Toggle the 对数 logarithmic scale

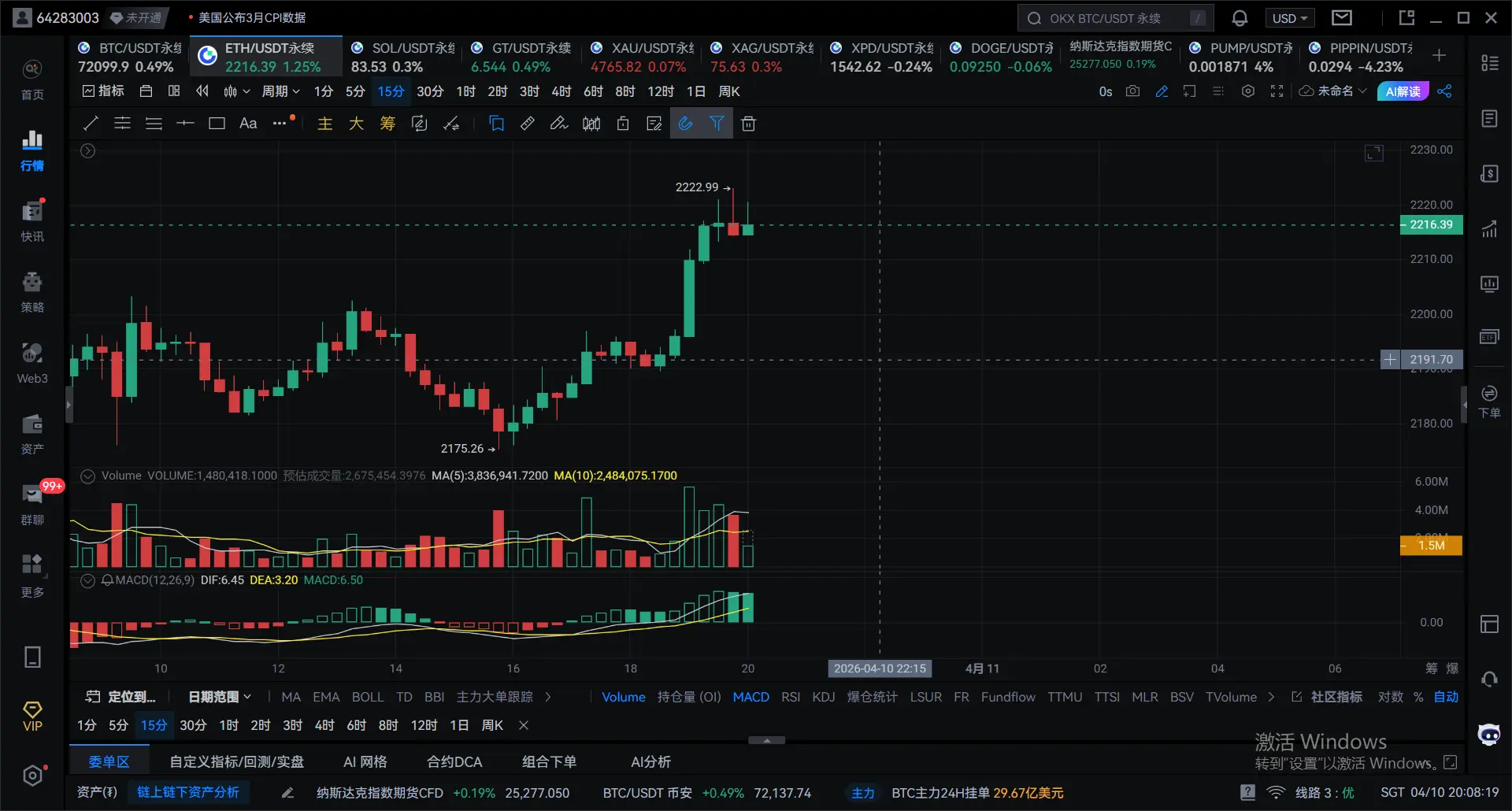[1391, 697]
